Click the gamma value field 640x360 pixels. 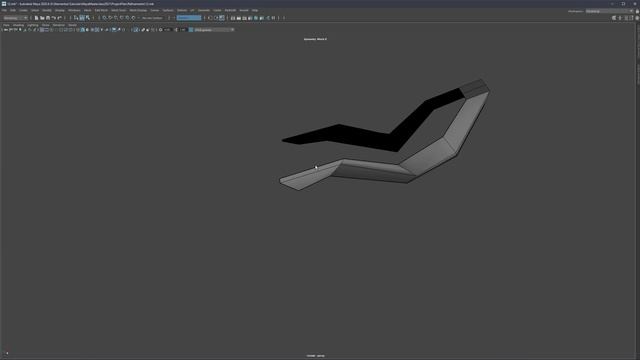(x=183, y=30)
